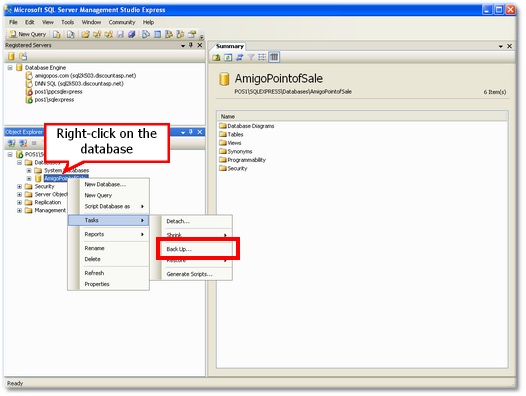Viewport: 526px width, 396px height.
Task: Select the Summary tab
Action: pos(229,46)
